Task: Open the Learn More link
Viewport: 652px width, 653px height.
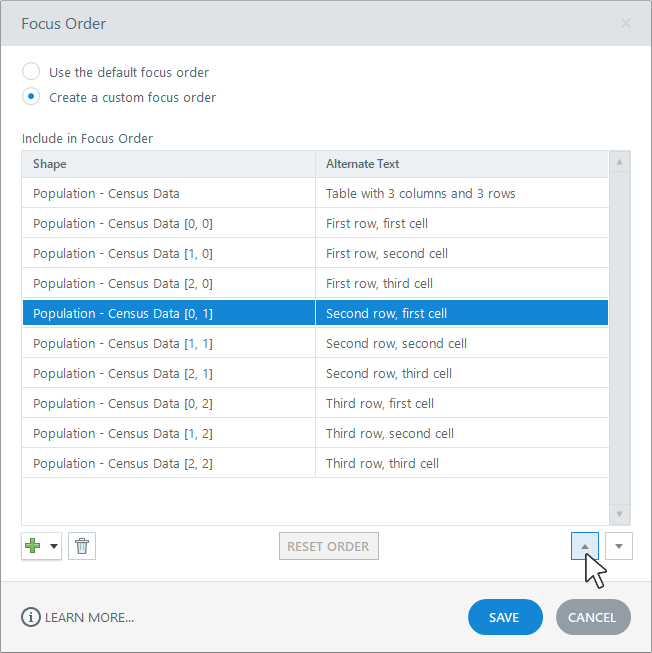Action: [x=91, y=617]
